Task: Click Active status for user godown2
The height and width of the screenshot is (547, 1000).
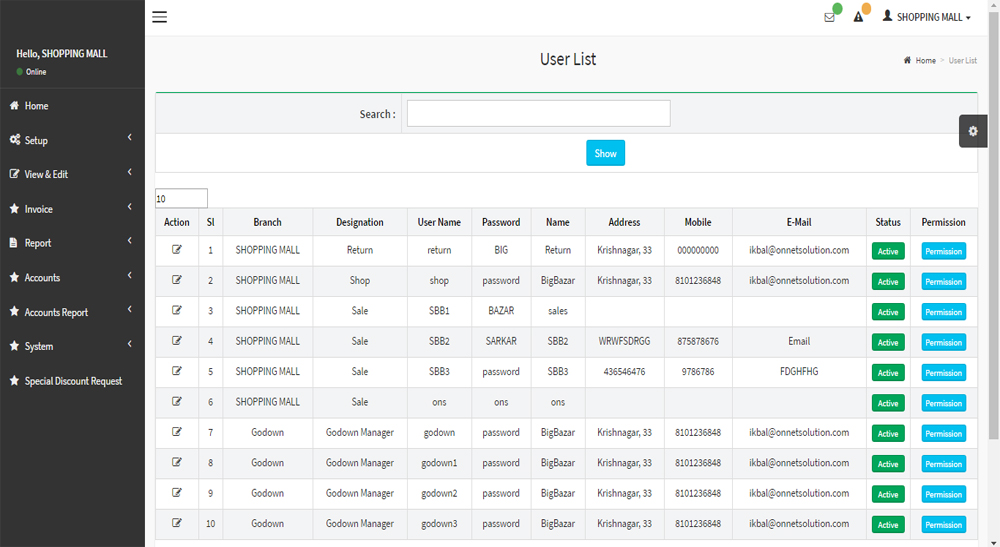Action: click(x=888, y=494)
